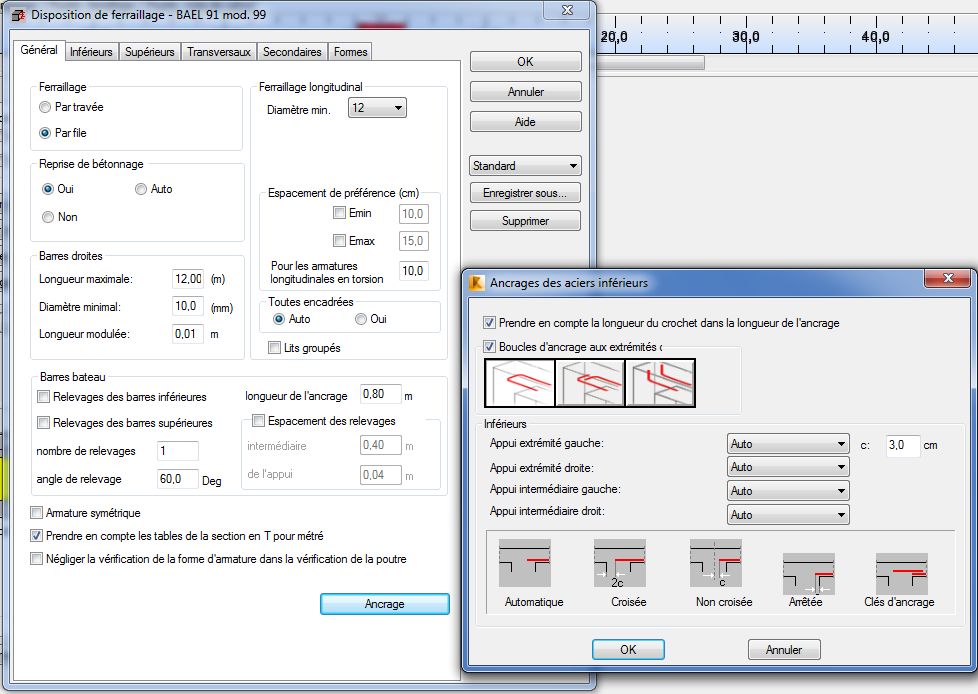Choose Auto for Reprise de bétonnage
The image size is (978, 694).
tap(141, 189)
